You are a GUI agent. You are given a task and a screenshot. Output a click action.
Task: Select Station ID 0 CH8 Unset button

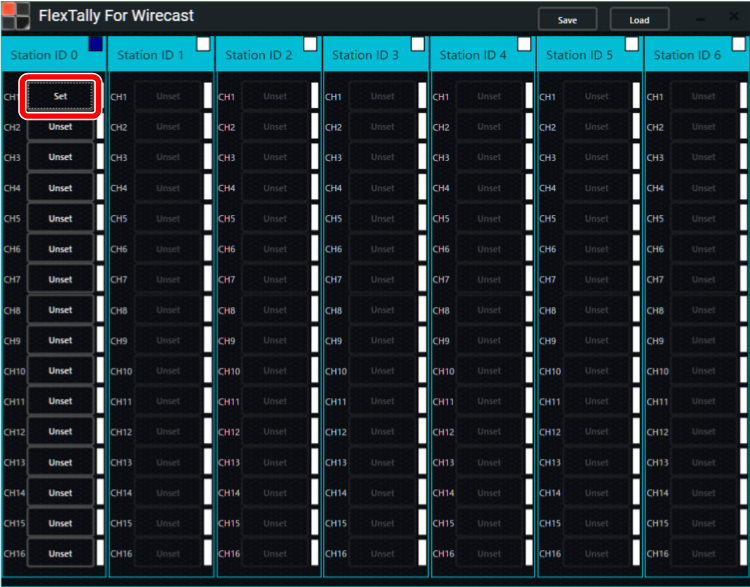point(60,310)
